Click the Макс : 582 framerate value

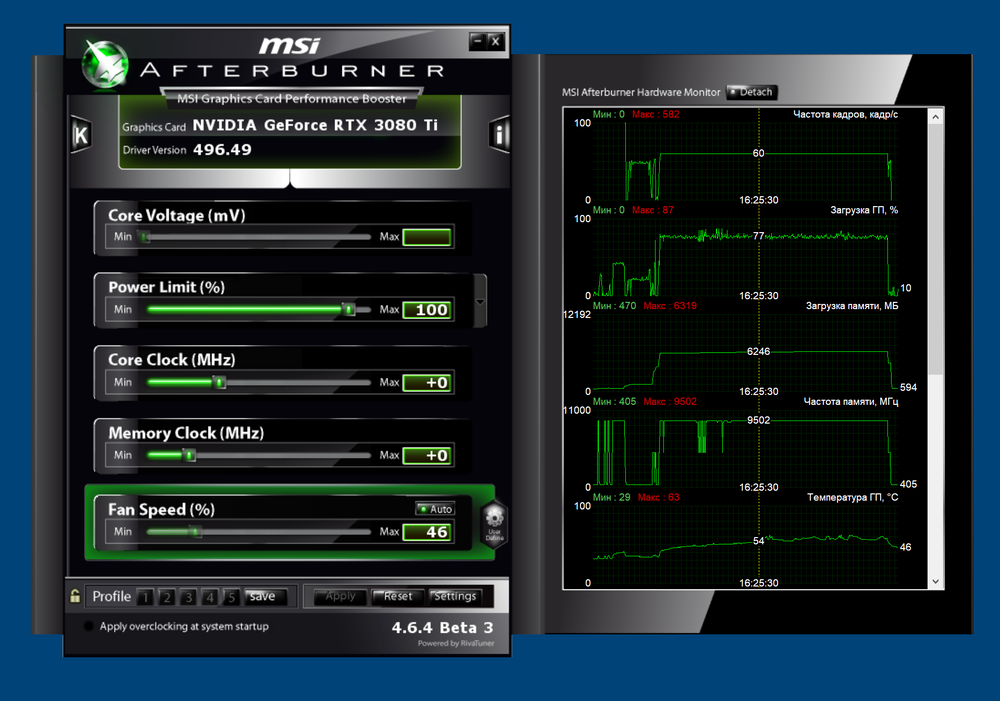click(x=656, y=114)
